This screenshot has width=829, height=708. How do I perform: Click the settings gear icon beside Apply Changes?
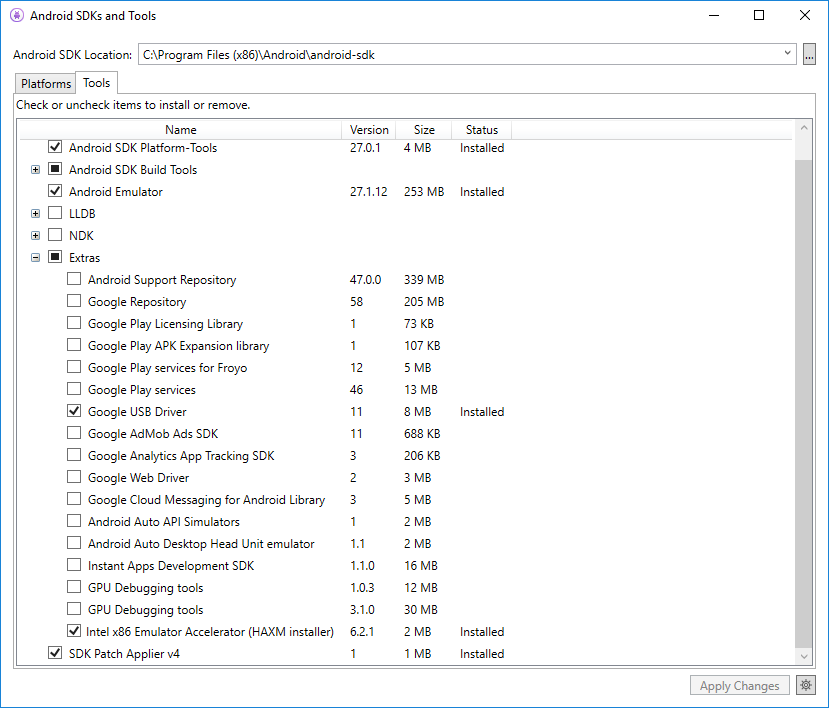[x=805, y=685]
